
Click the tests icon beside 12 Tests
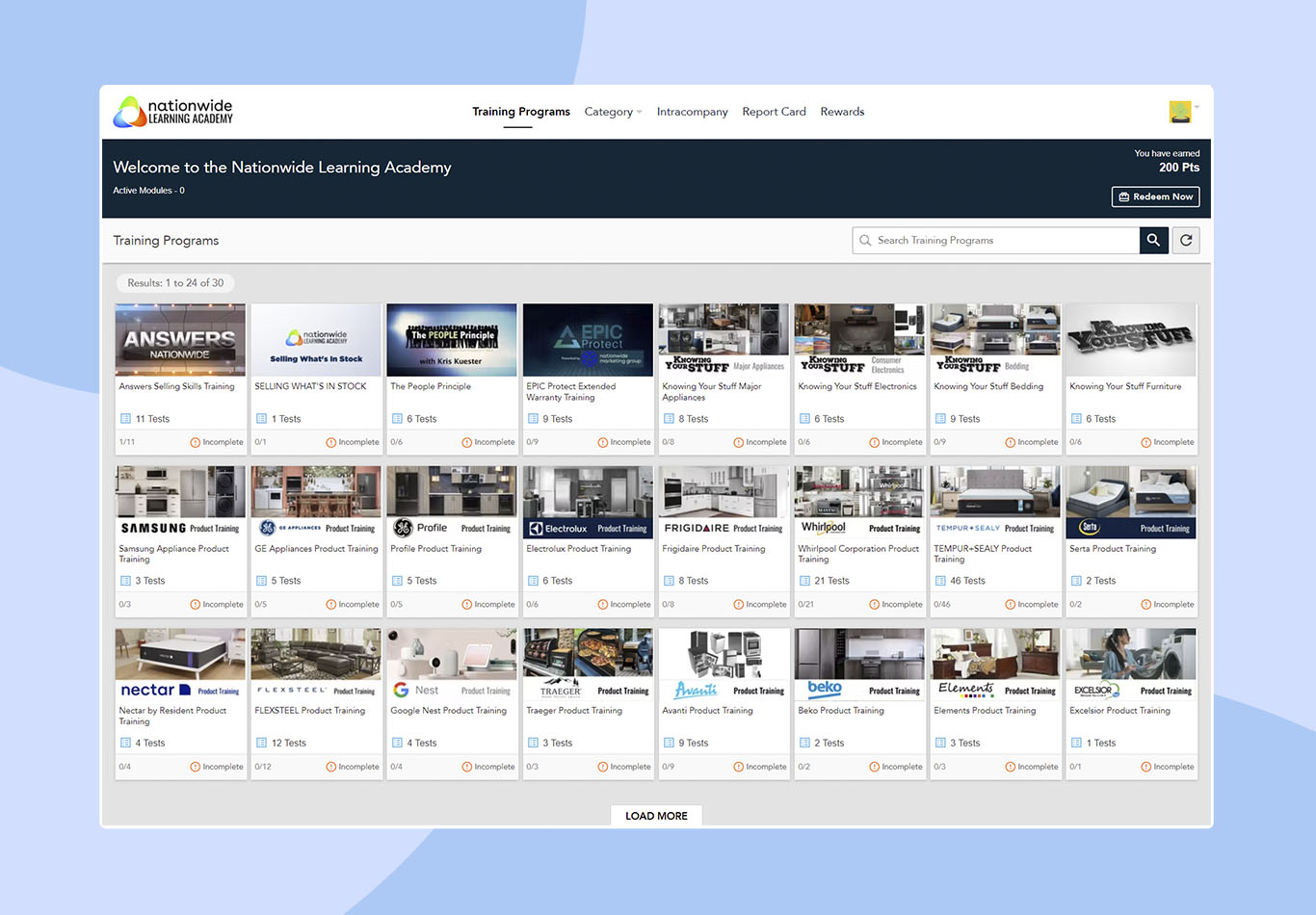(x=261, y=743)
